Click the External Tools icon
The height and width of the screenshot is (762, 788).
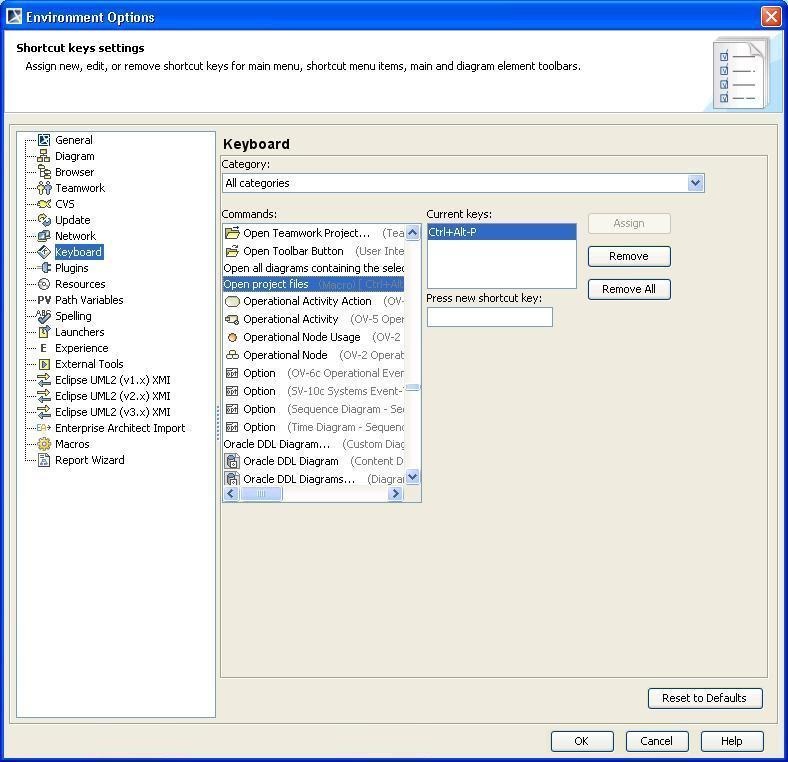(x=44, y=364)
